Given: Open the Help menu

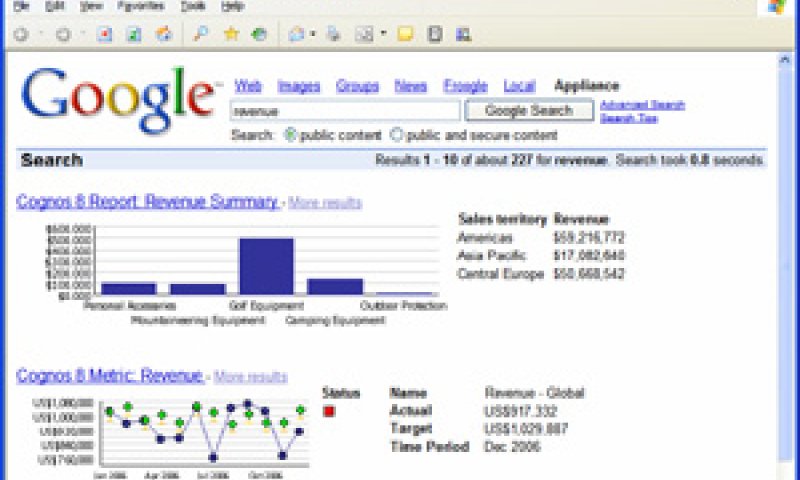Looking at the screenshot, I should [x=233, y=6].
